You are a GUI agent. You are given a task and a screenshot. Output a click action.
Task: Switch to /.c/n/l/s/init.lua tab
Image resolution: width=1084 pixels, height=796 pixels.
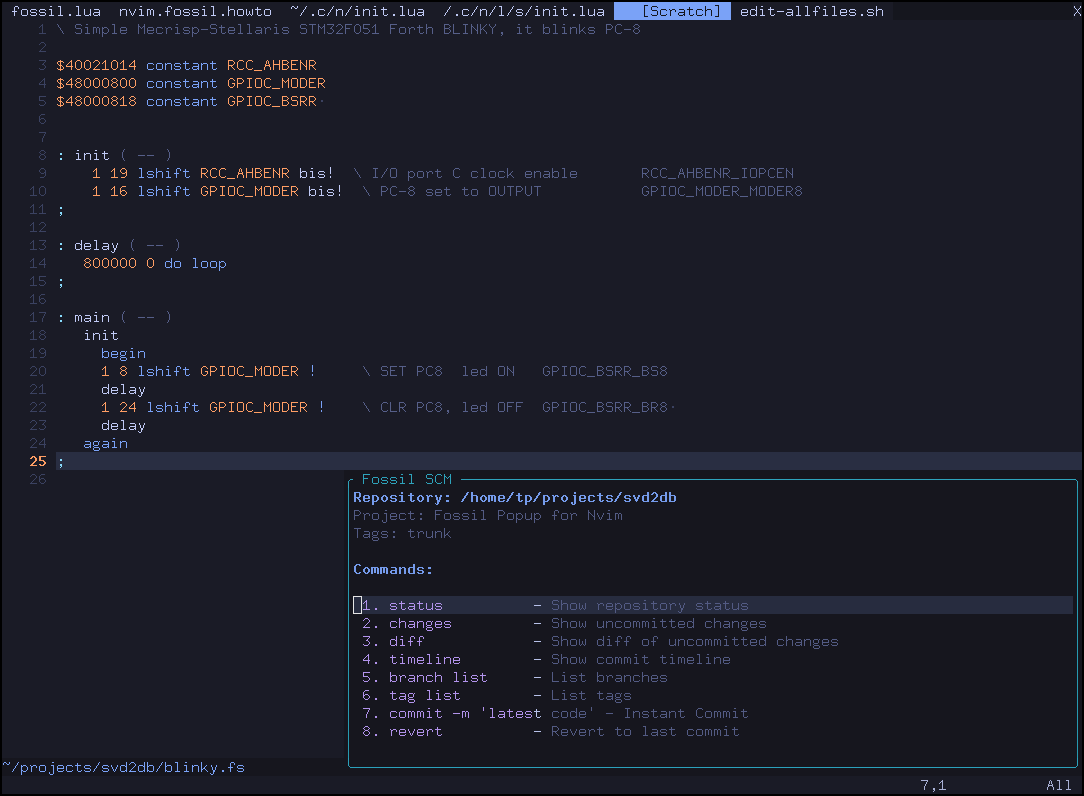click(x=523, y=11)
